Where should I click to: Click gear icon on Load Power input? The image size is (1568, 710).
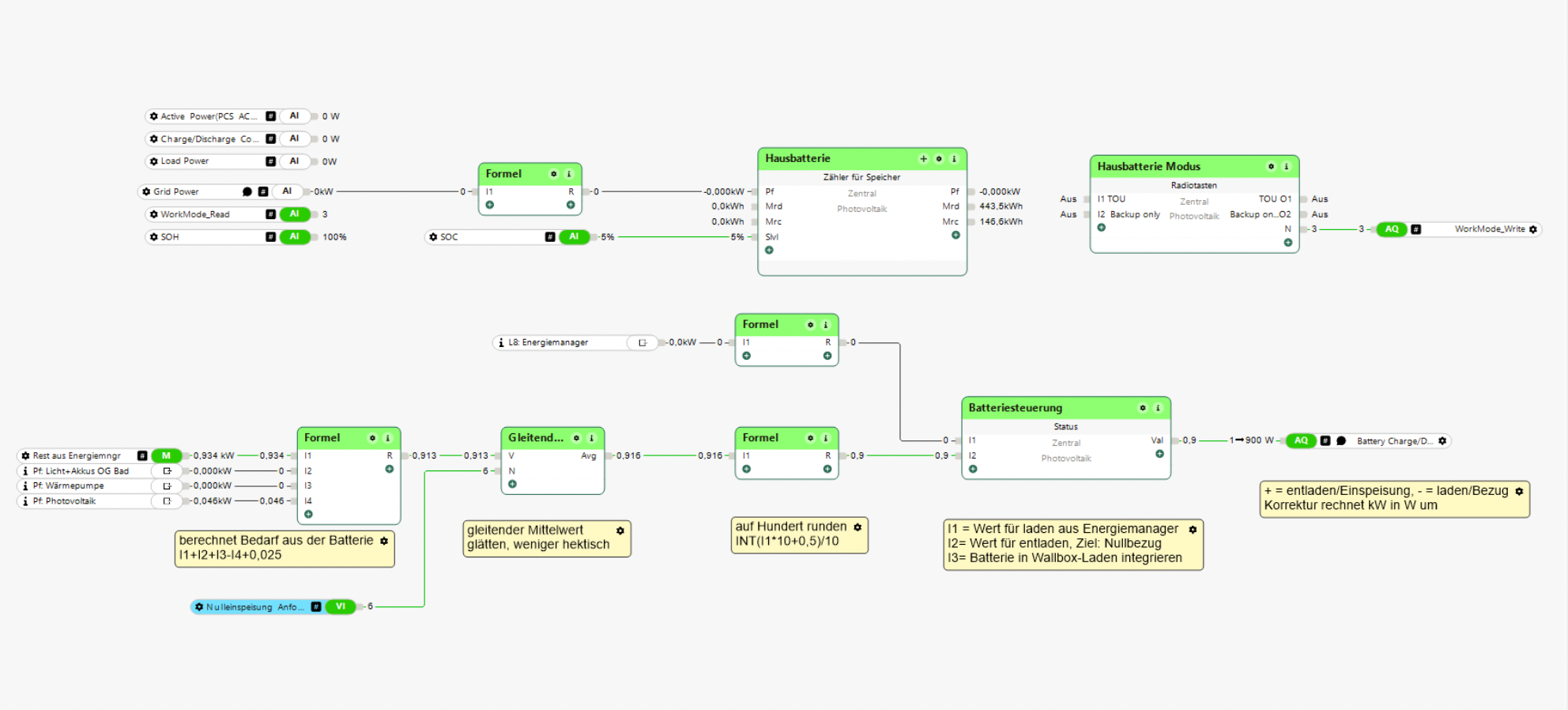pyautogui.click(x=154, y=161)
